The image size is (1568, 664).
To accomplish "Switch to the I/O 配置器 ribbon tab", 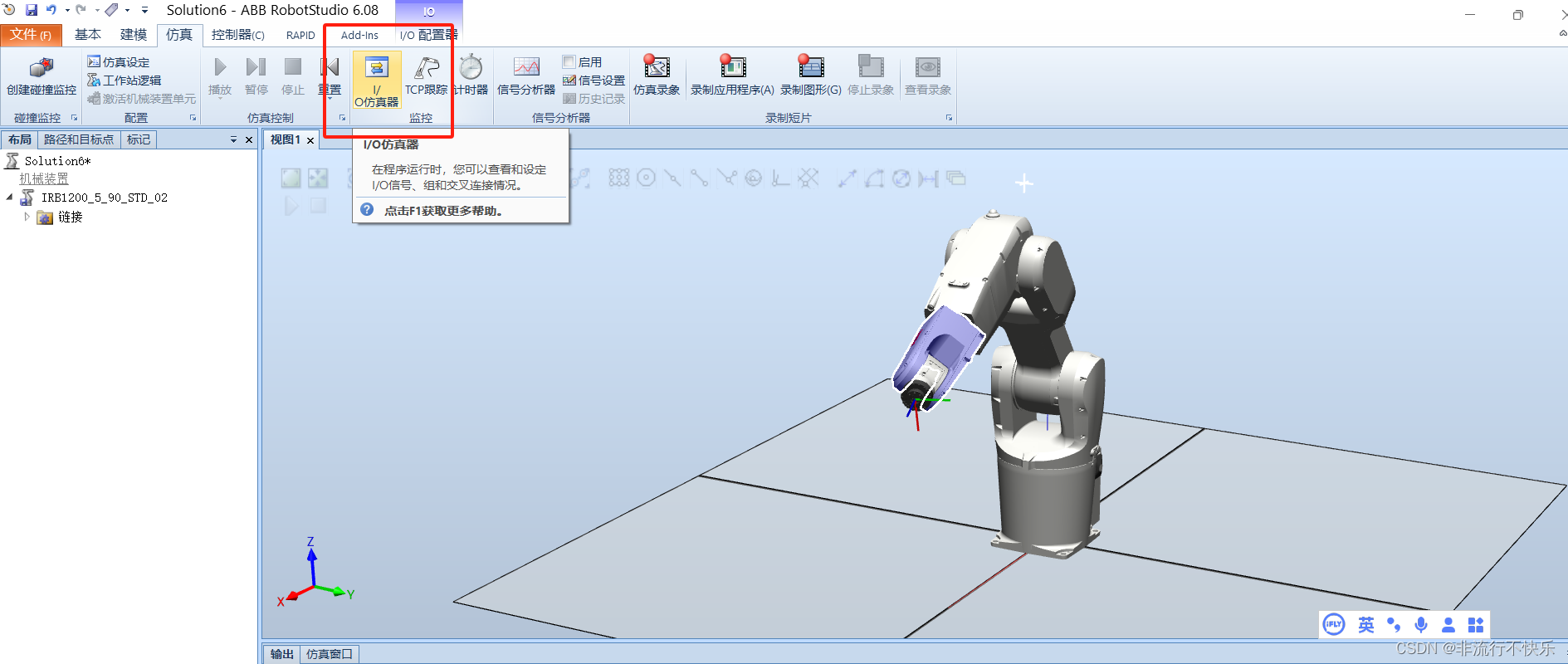I will point(428,35).
